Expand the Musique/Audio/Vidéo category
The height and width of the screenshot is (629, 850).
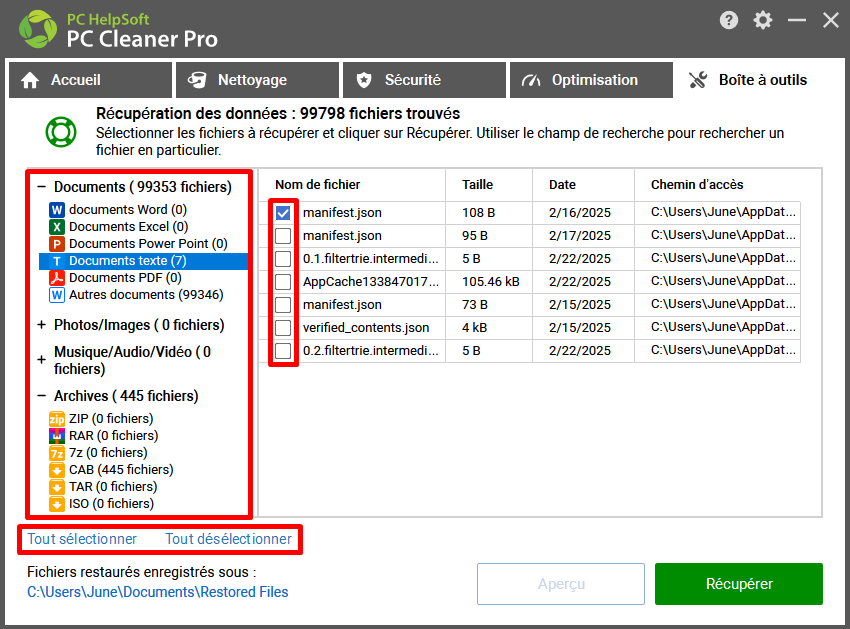tap(41, 360)
